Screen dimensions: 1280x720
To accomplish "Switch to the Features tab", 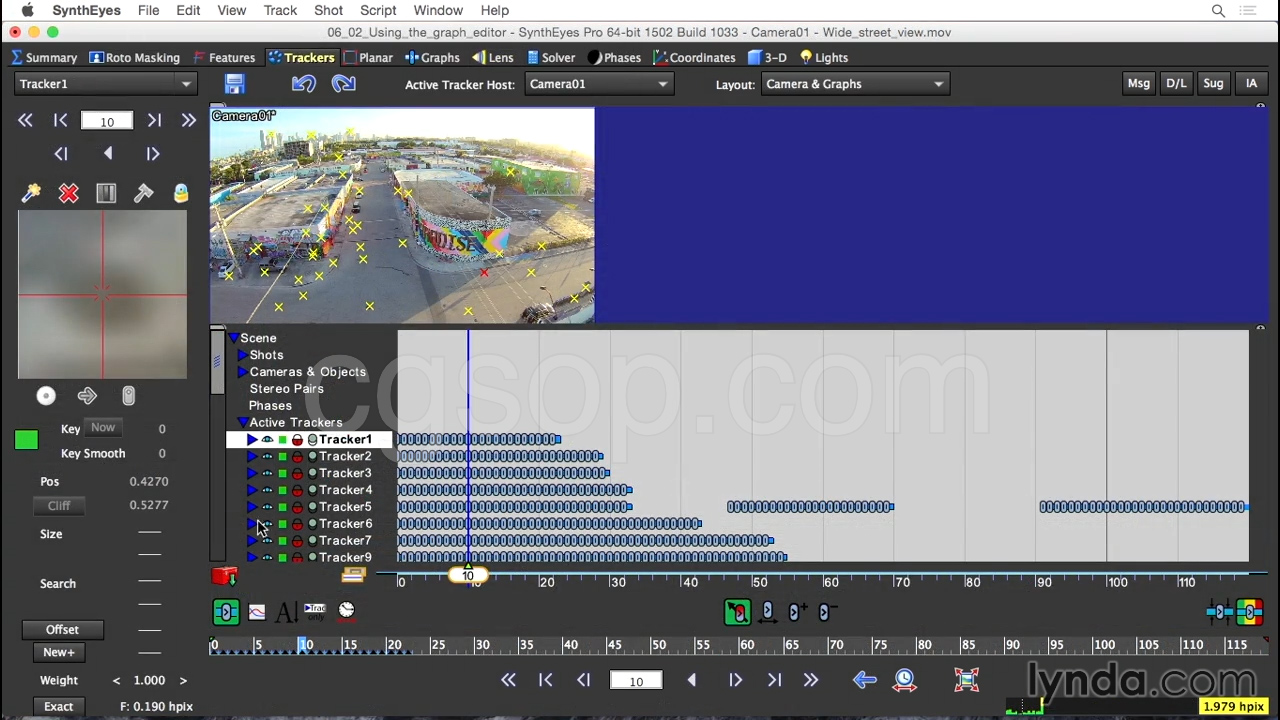I will [x=224, y=58].
